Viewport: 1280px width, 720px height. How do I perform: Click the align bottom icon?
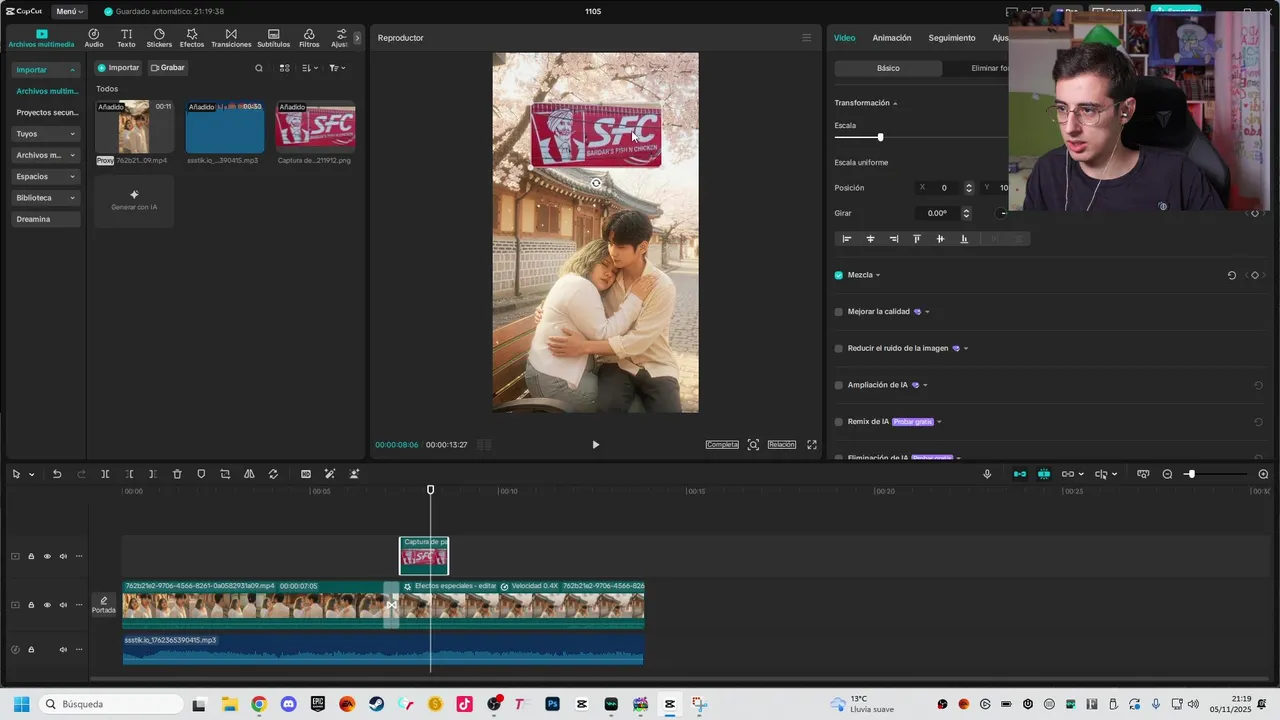(964, 239)
